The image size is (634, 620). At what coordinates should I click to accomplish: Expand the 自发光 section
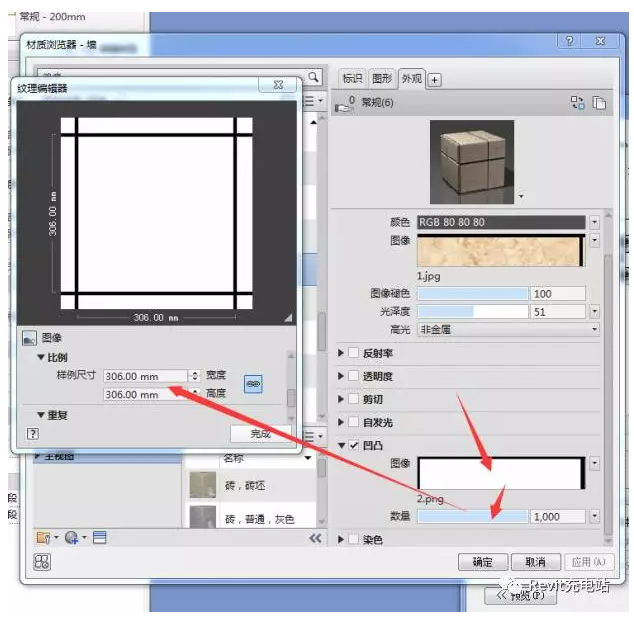[x=341, y=422]
